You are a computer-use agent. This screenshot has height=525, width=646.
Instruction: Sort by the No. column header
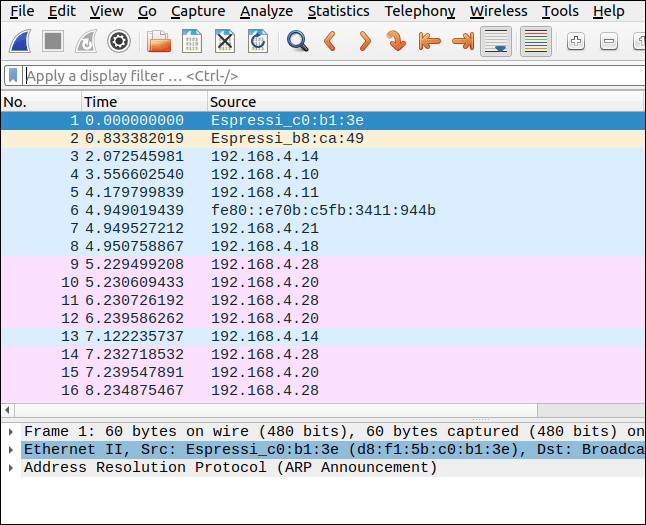41,102
